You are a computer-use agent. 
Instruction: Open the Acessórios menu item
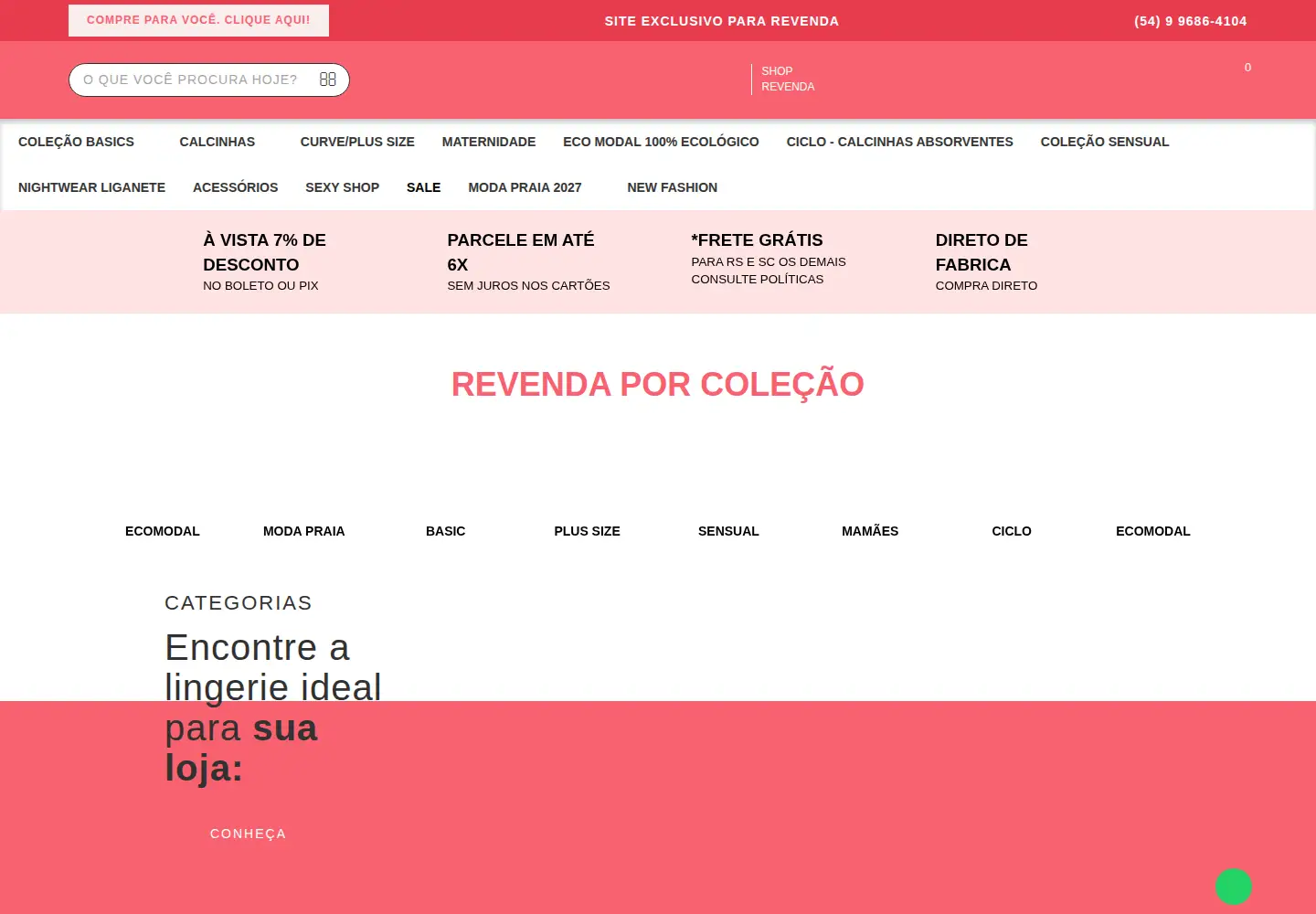coord(235,187)
